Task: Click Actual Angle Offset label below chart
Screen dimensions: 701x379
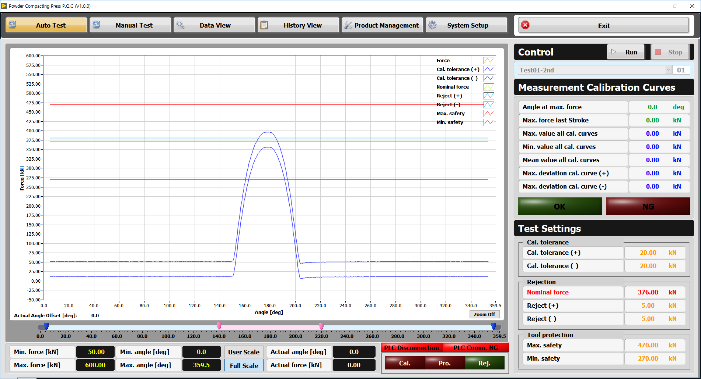Action: [x=45, y=316]
